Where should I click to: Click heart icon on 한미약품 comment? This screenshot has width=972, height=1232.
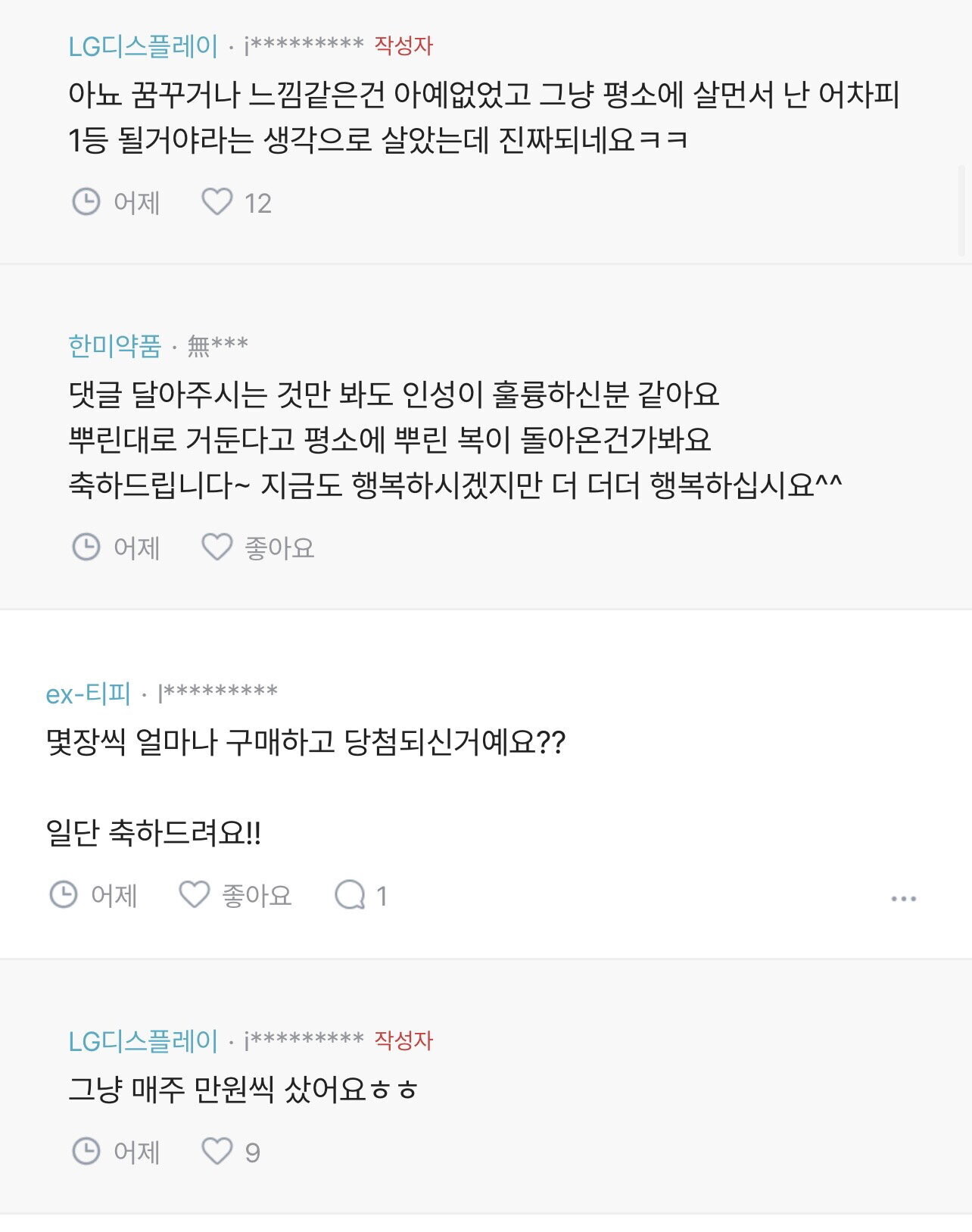coord(217,547)
